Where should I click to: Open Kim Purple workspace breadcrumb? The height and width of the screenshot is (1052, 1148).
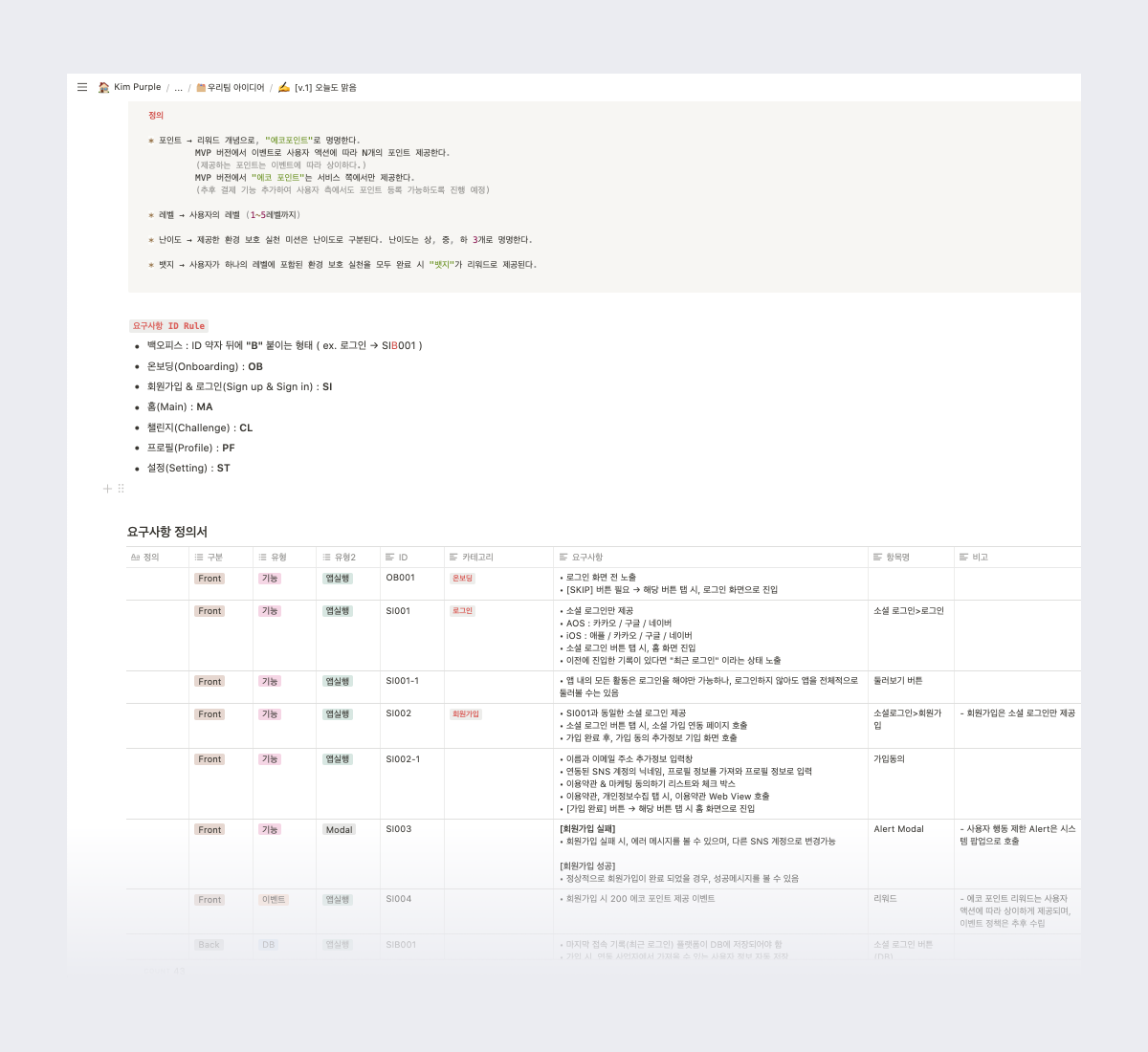(129, 87)
